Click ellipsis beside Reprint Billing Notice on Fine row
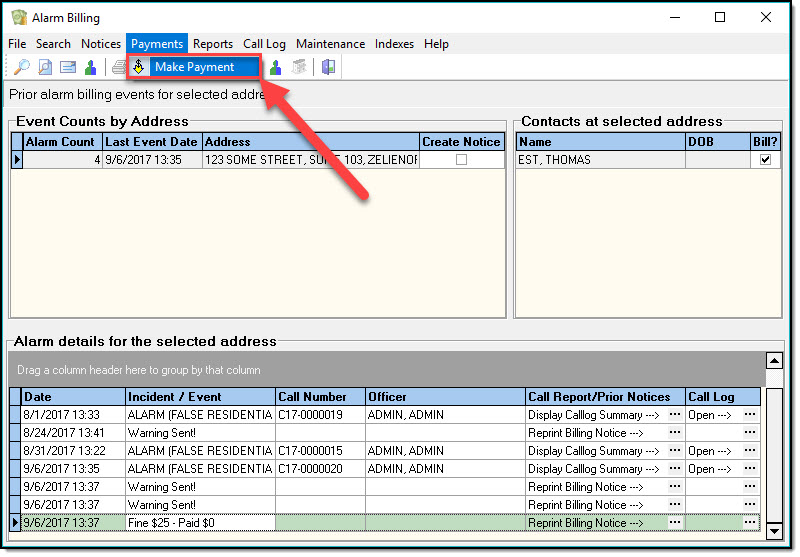Viewport: 800px width, 557px height. tap(674, 523)
